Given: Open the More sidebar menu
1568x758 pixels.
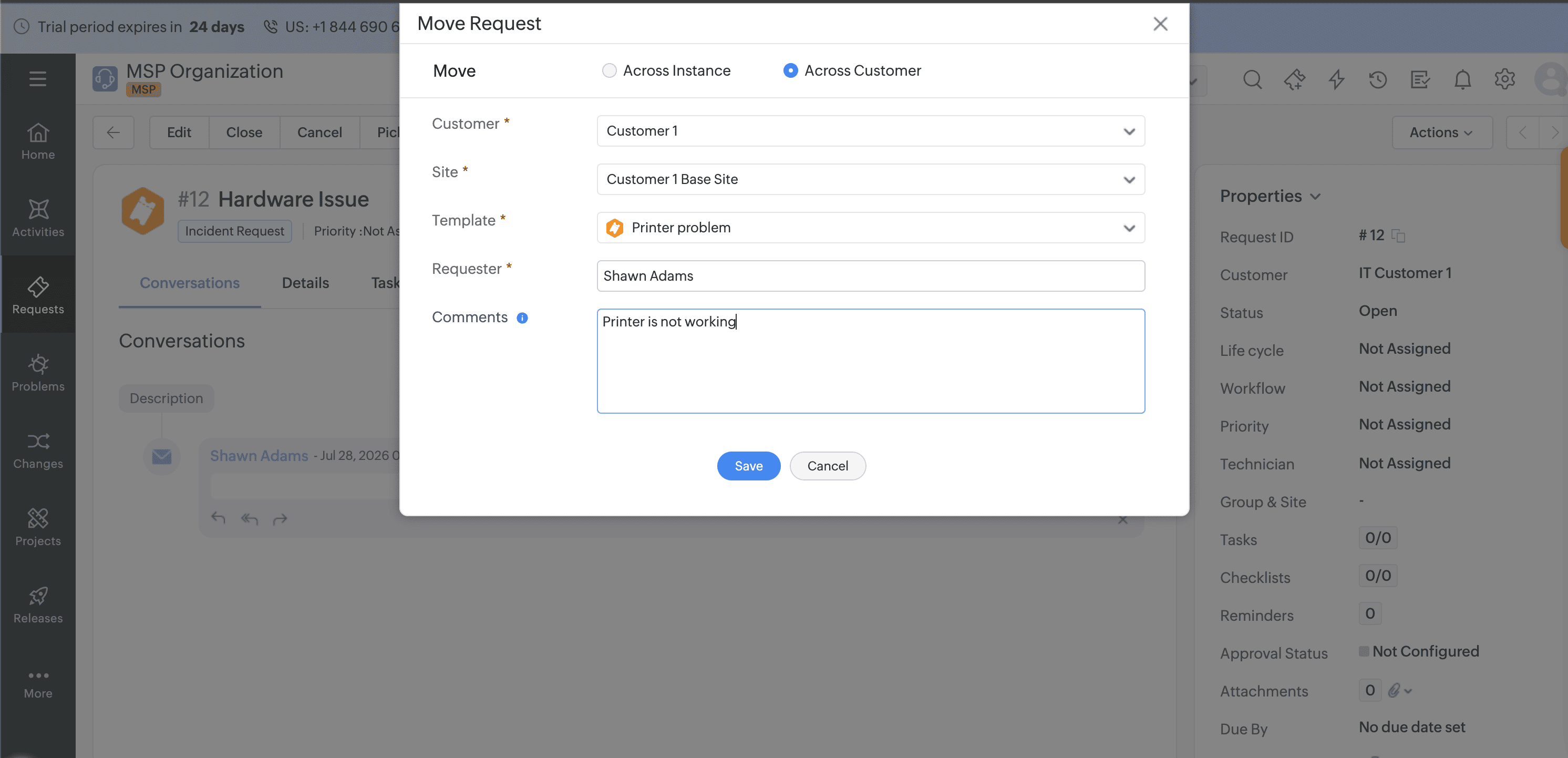Looking at the screenshot, I should (x=38, y=684).
